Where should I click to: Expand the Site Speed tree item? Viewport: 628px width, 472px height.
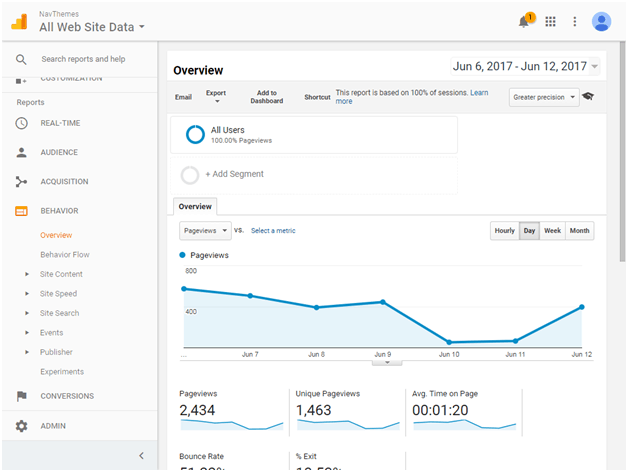click(27, 294)
